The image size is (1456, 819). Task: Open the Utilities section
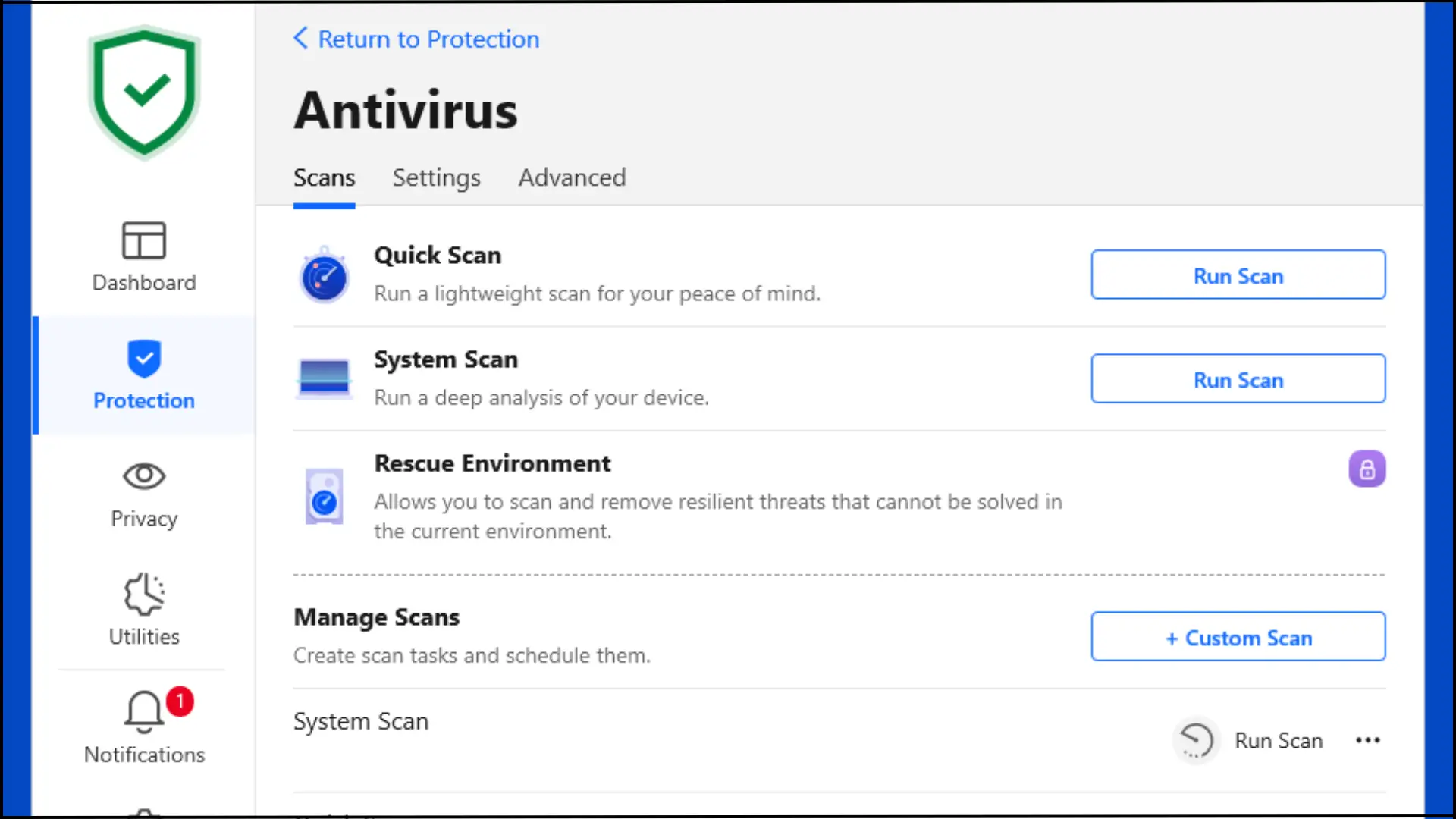(144, 610)
